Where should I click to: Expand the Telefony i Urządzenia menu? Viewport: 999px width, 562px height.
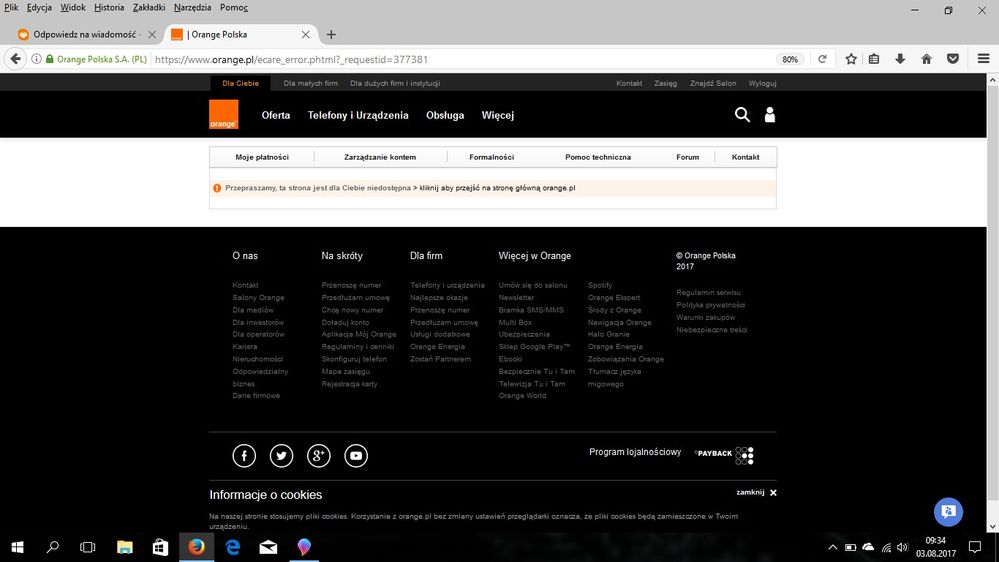coord(358,115)
